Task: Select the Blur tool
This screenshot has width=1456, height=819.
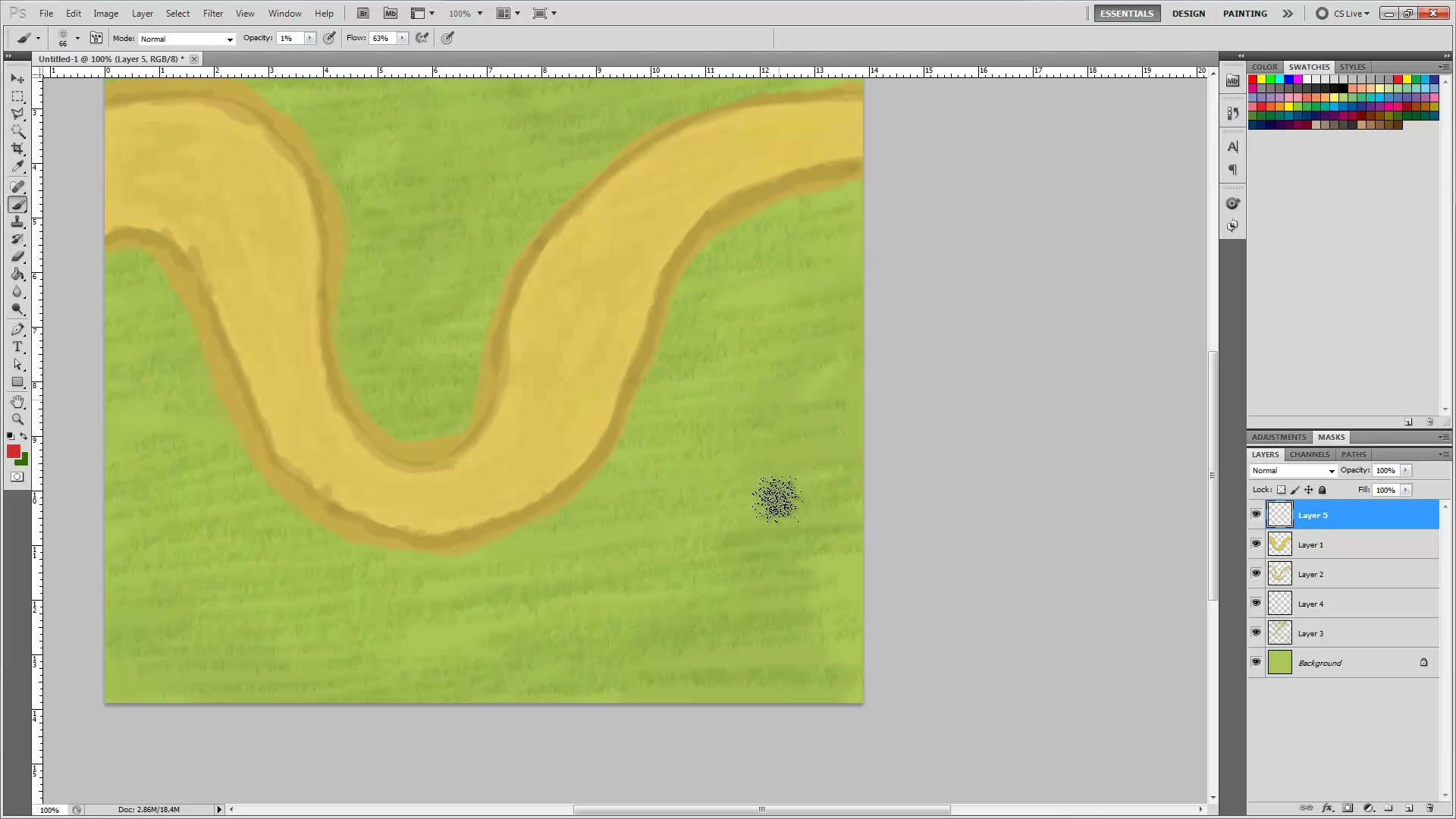Action: coord(17,292)
